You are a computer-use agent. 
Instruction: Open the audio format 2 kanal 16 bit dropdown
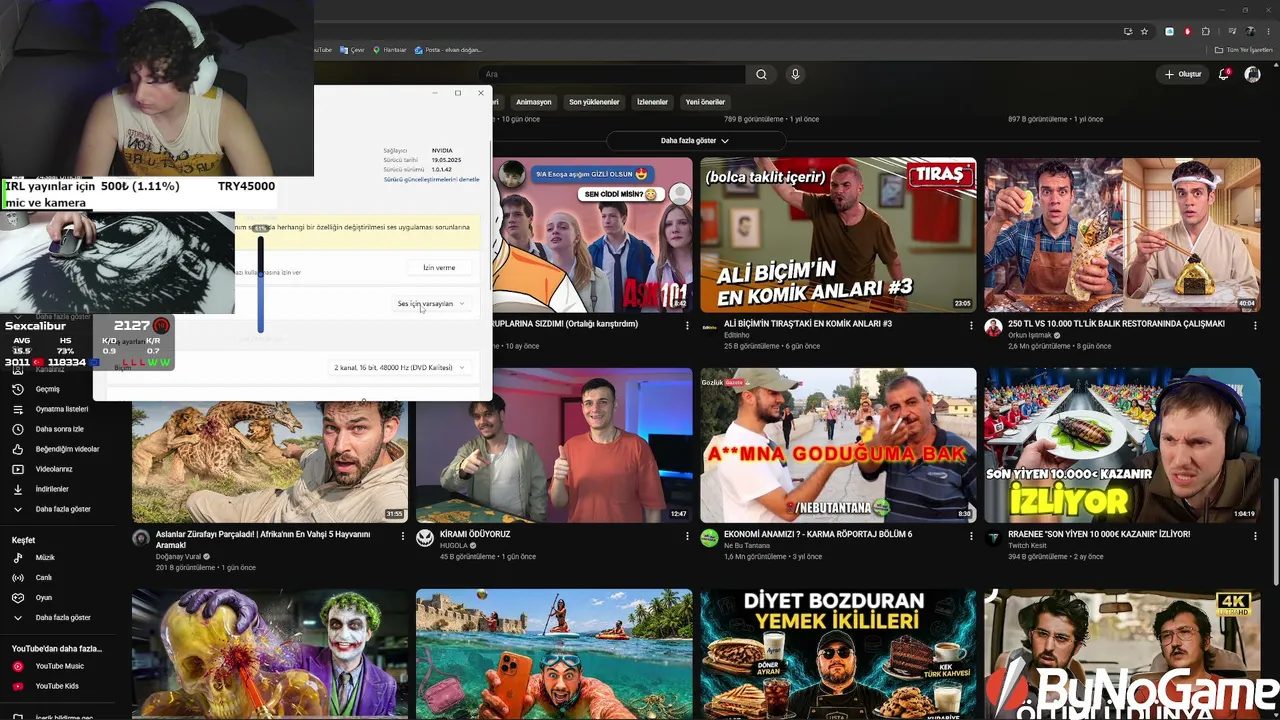(399, 367)
